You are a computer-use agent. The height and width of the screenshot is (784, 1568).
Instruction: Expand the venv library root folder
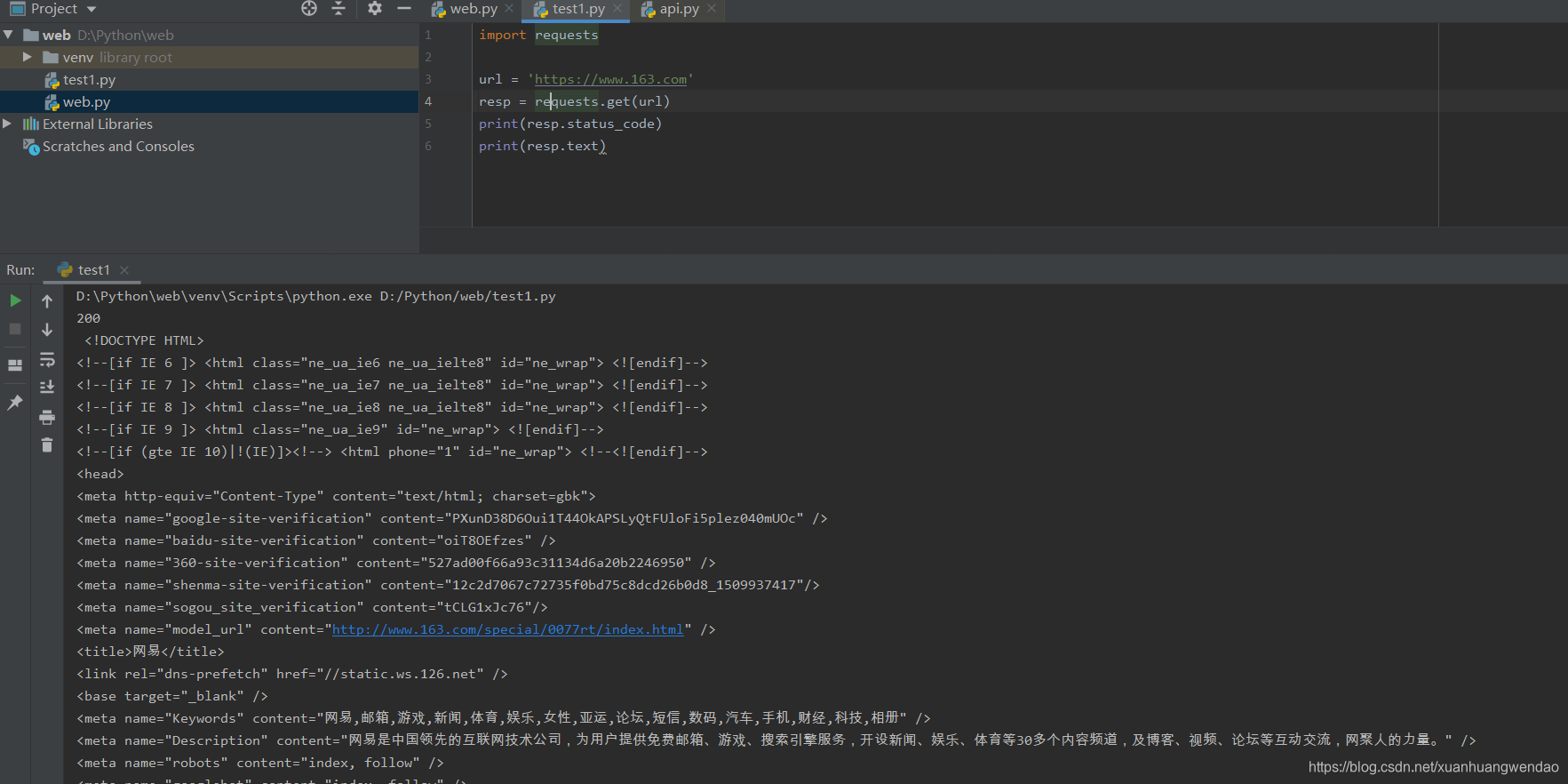click(x=28, y=57)
